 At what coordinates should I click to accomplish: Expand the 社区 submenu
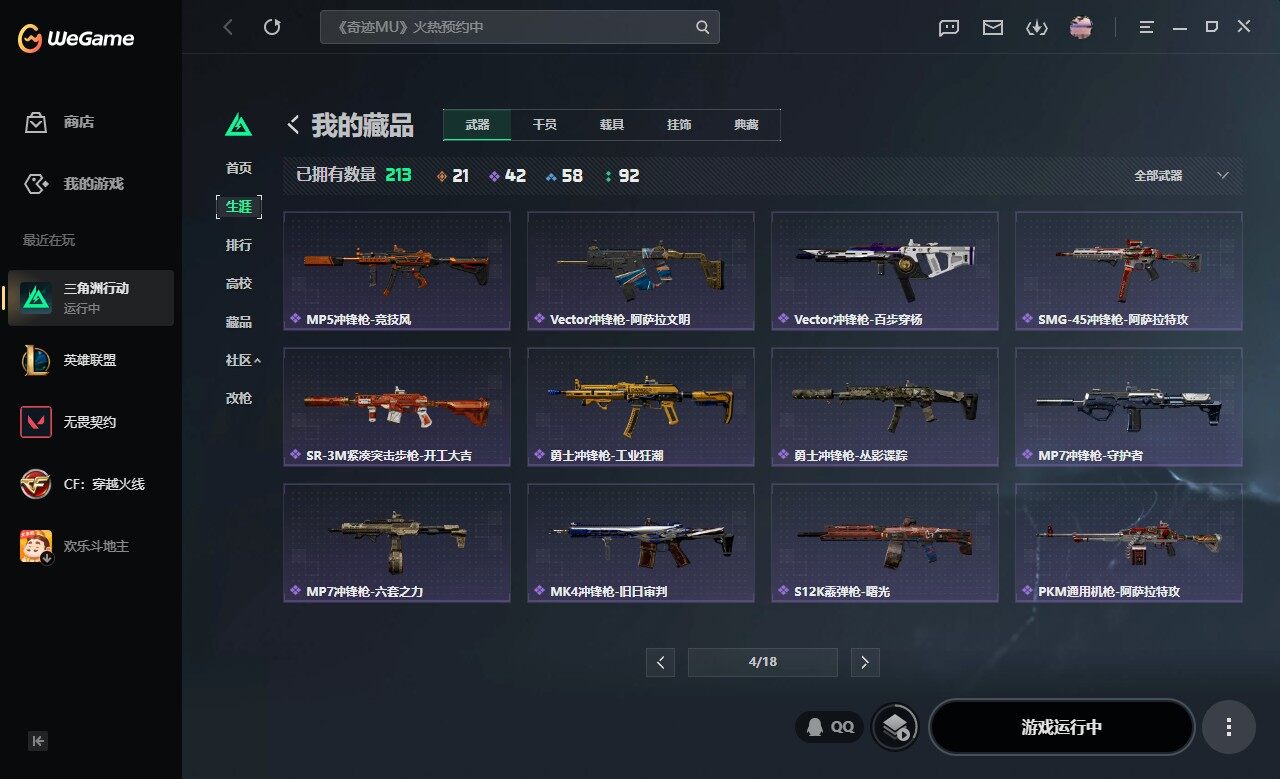pyautogui.click(x=243, y=360)
